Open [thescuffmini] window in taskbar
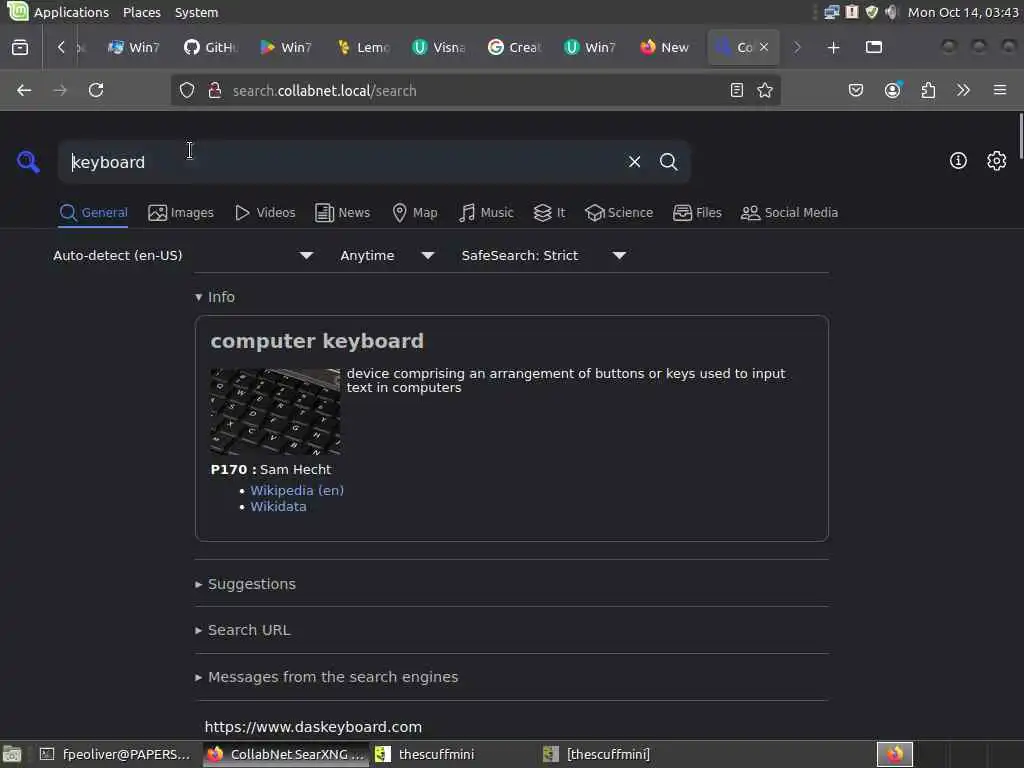 point(597,754)
